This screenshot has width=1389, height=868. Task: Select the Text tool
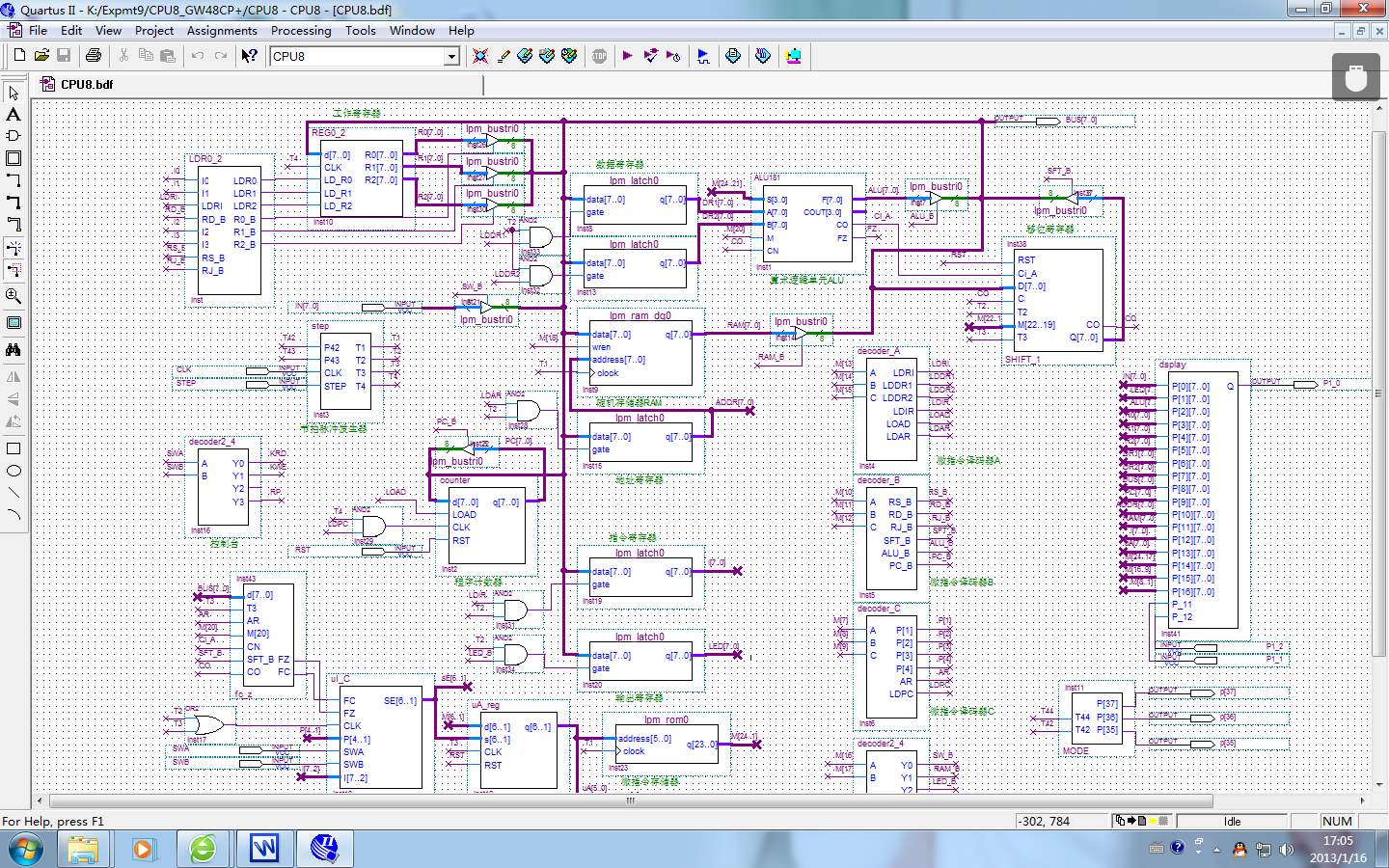14,114
